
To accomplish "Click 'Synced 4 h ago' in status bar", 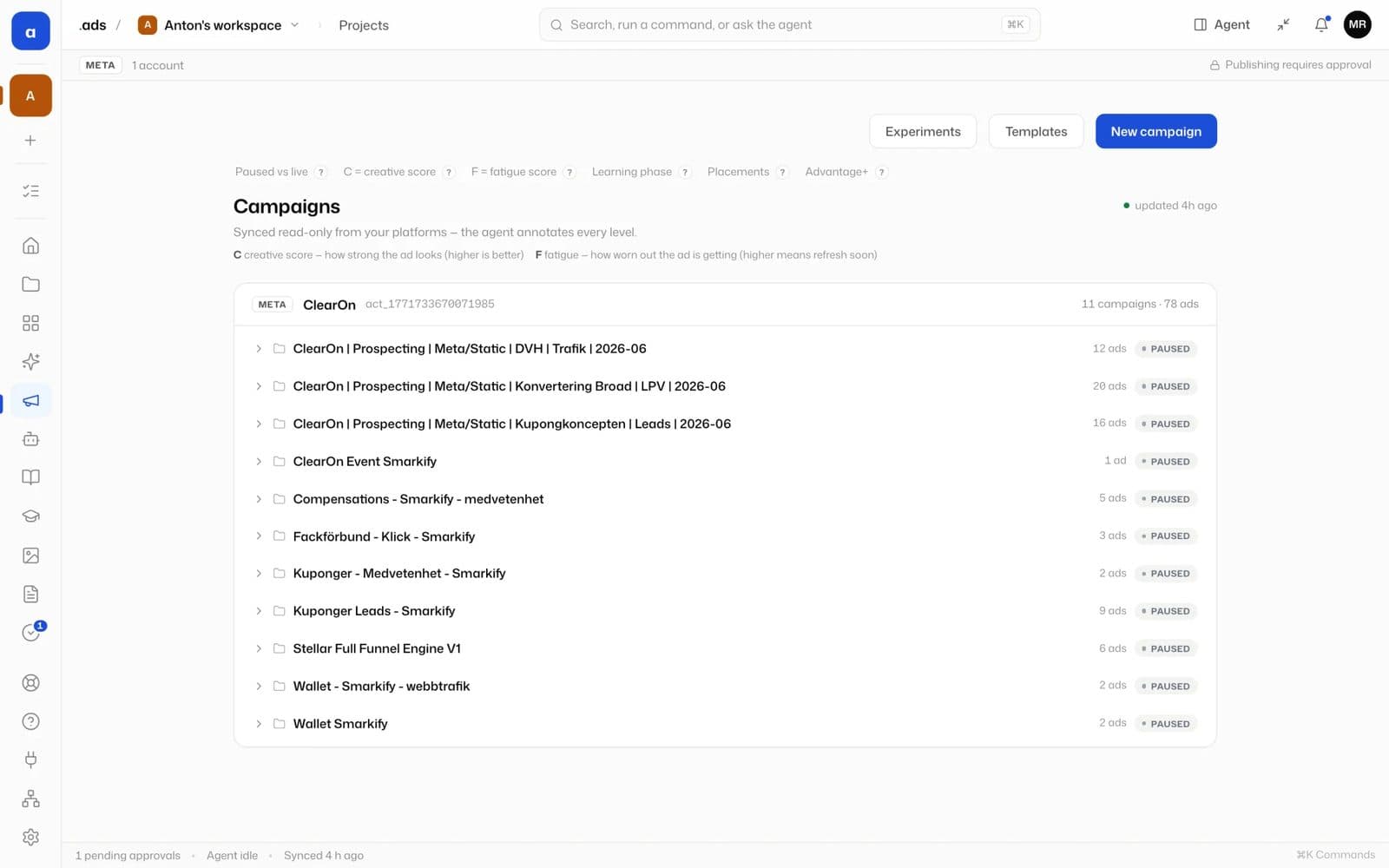I will tap(324, 856).
